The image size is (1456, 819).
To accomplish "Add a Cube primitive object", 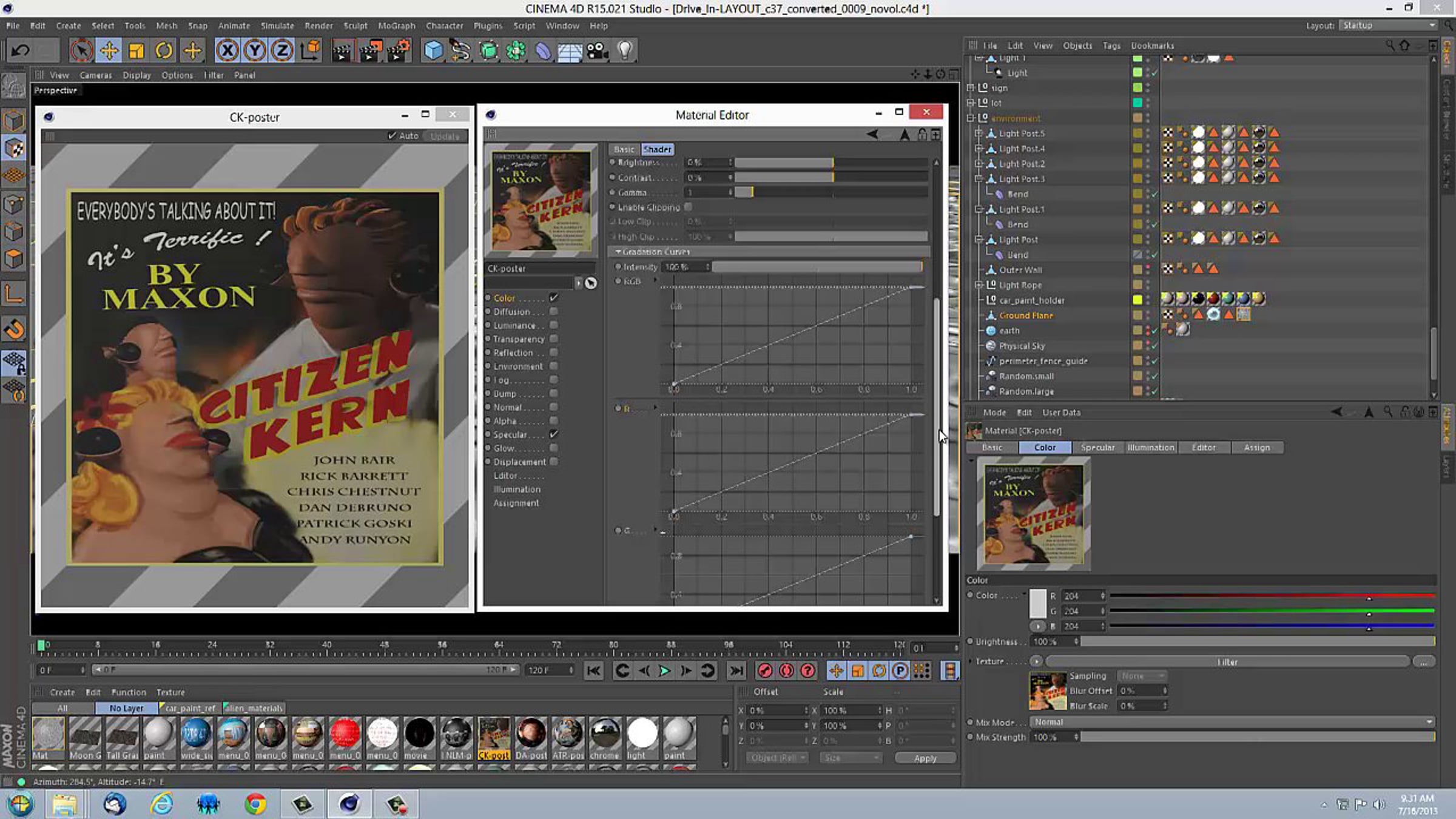I will tap(433, 51).
